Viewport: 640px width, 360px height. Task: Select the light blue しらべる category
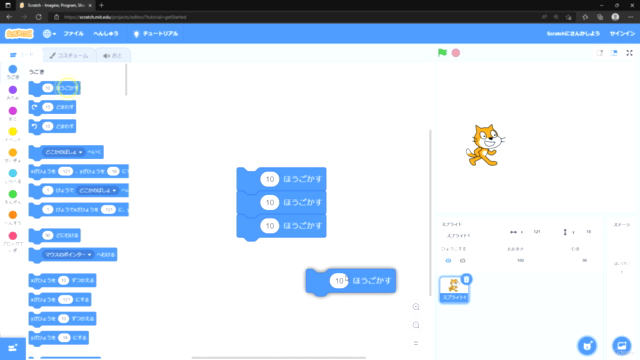pos(13,176)
